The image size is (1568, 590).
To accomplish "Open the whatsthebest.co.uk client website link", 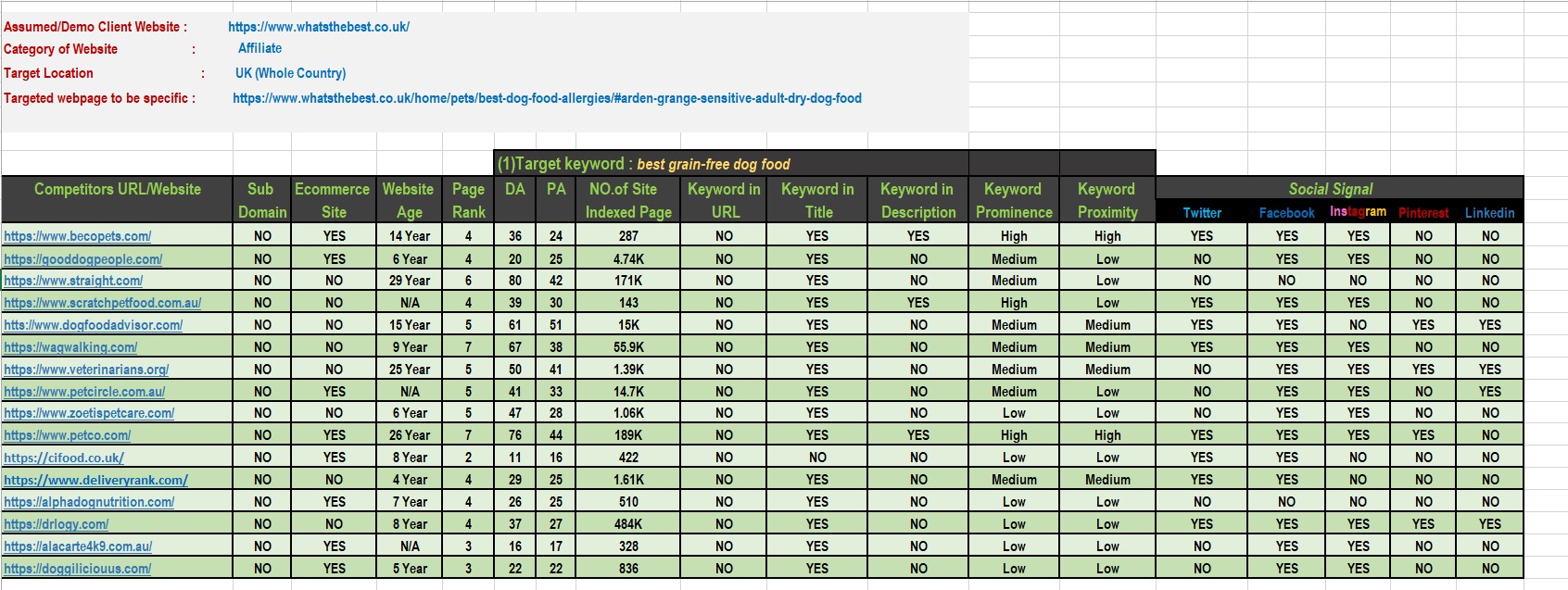I will (319, 27).
